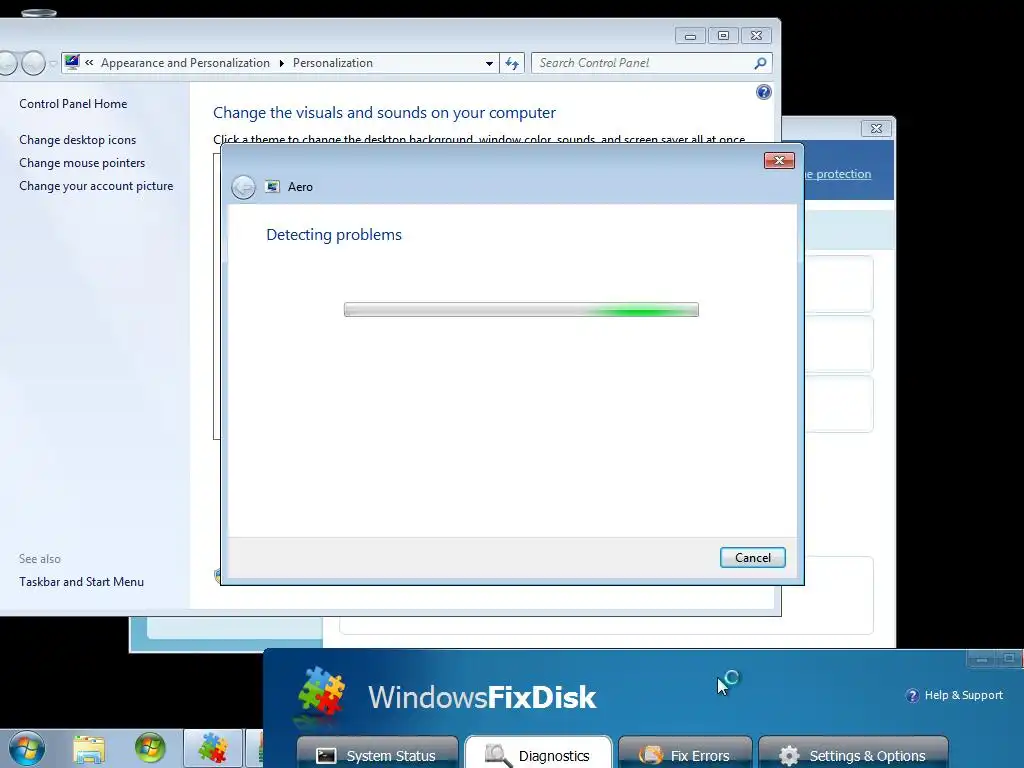Minimize the Personalization window

(x=690, y=36)
